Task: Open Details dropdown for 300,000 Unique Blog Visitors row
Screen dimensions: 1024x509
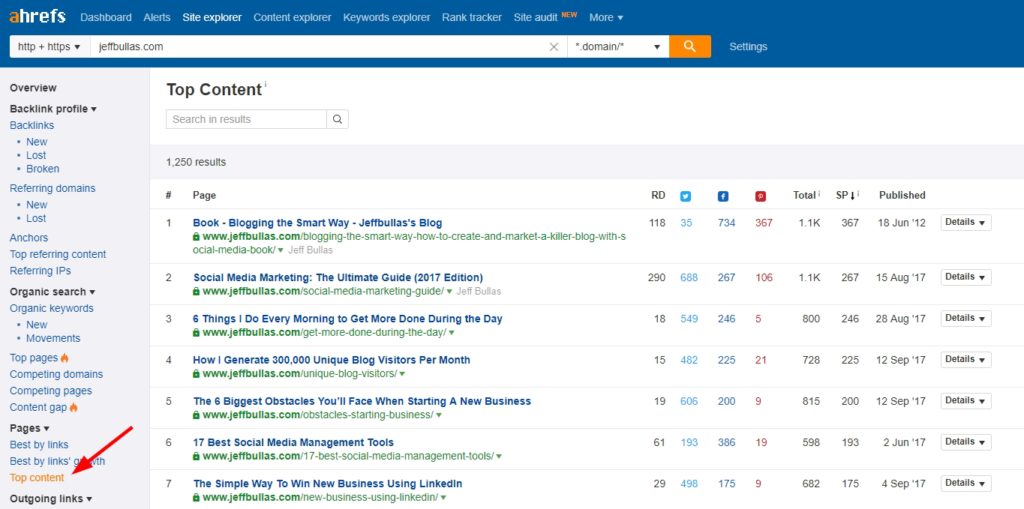Action: 966,359
